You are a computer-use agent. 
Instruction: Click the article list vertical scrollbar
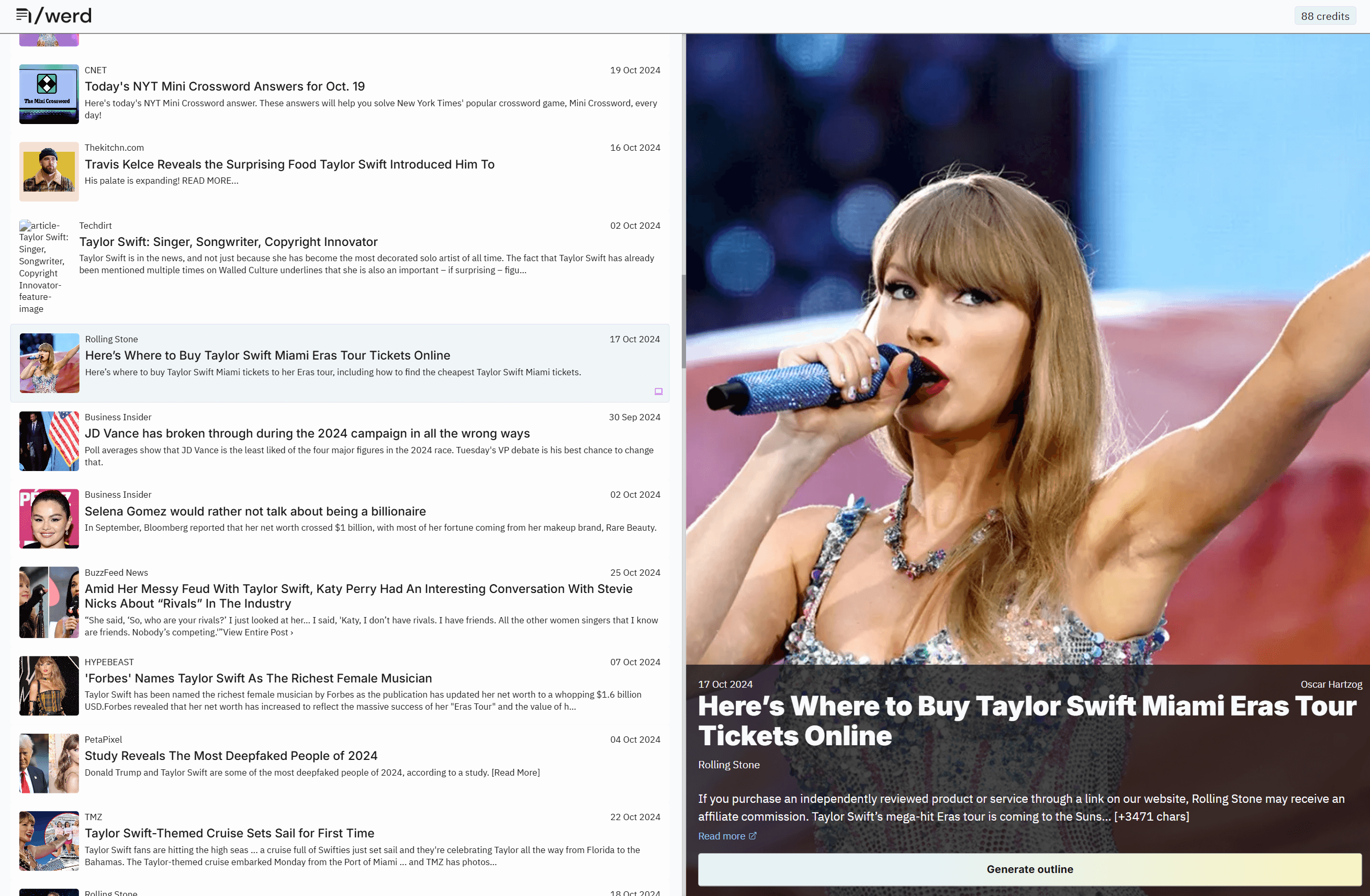pyautogui.click(x=684, y=321)
